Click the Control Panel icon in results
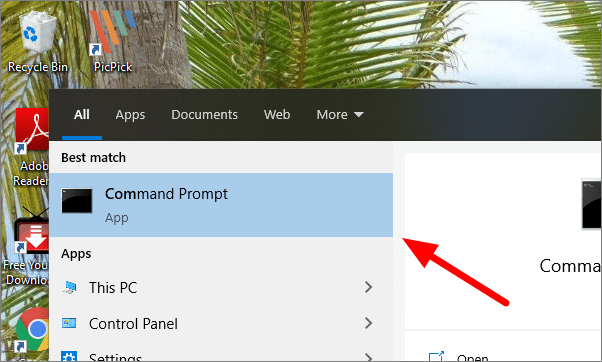The height and width of the screenshot is (362, 602). tap(69, 323)
